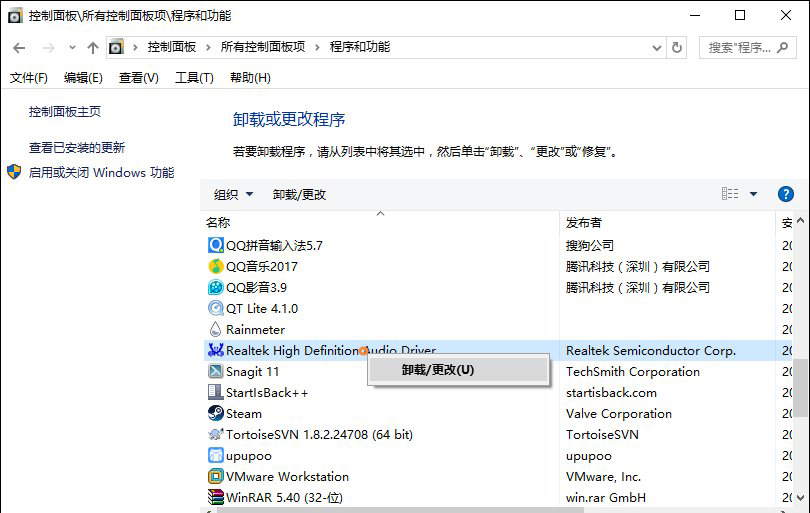Click the QT Lite 4.1.0 program icon
This screenshot has height=513, width=810.
tap(215, 308)
